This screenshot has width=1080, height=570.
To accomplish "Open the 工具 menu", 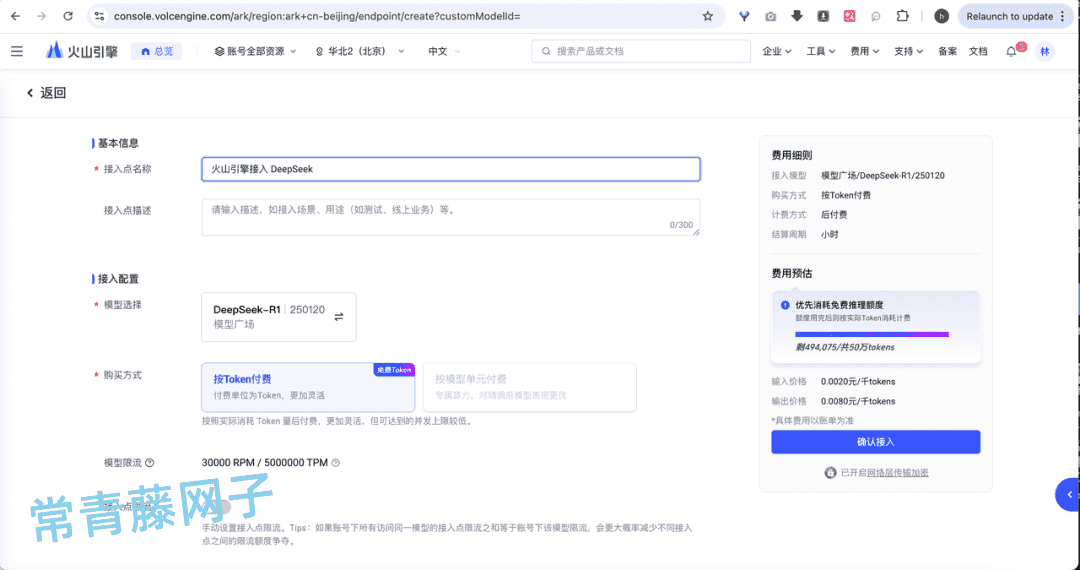I will coord(821,51).
